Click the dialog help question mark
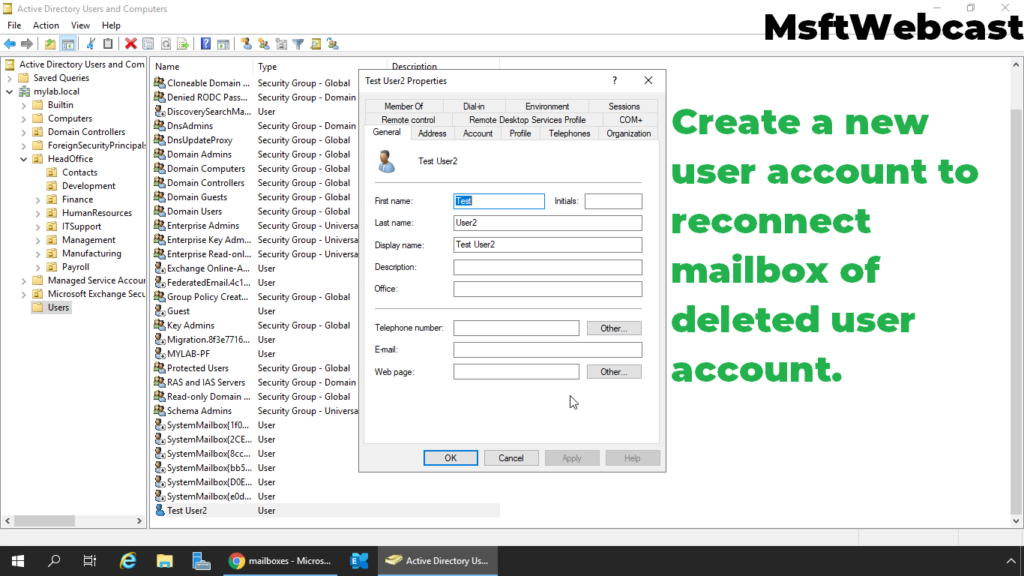This screenshot has width=1024, height=576. coord(615,80)
